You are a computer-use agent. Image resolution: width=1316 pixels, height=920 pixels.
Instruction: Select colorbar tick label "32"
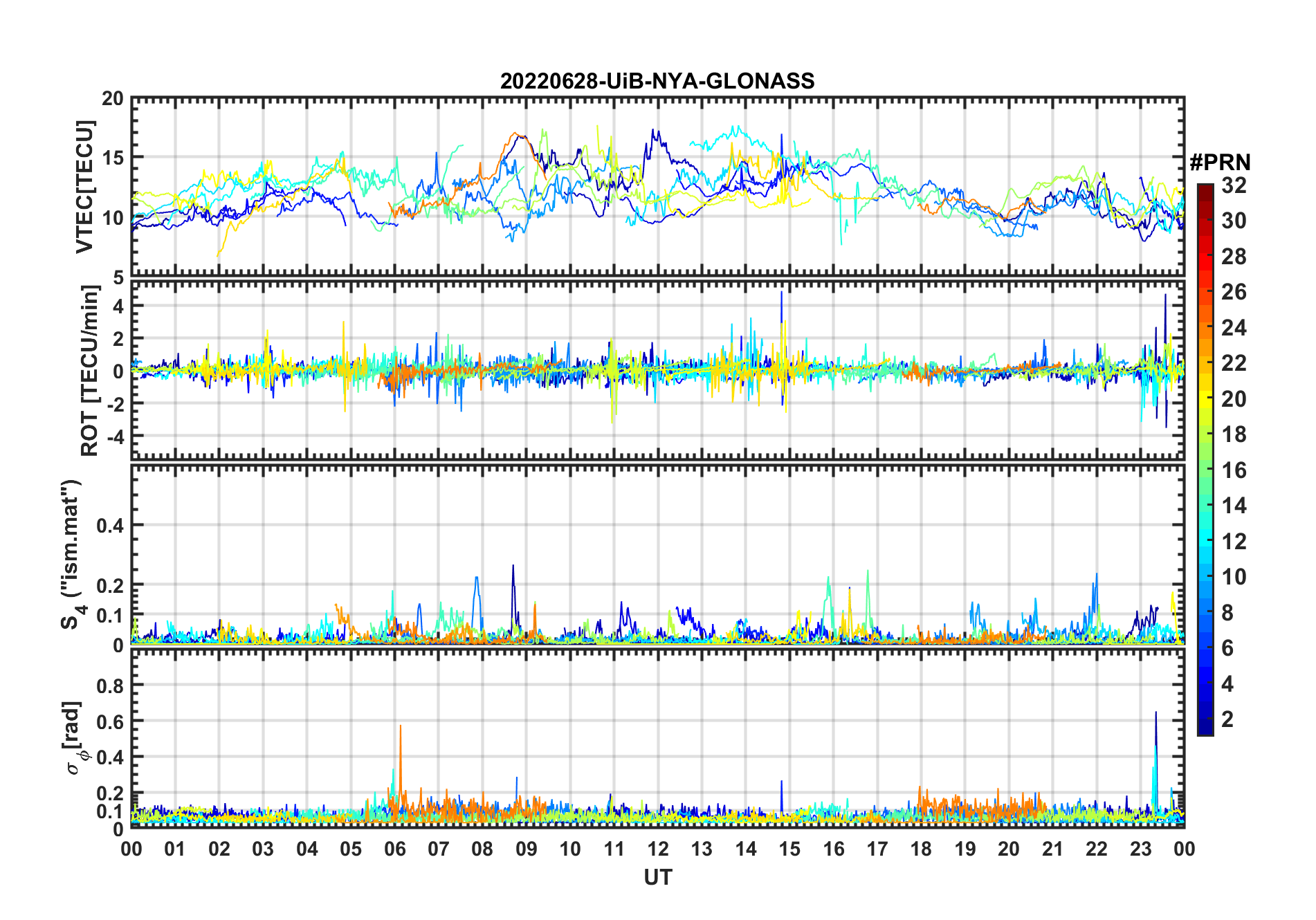pyautogui.click(x=1234, y=185)
